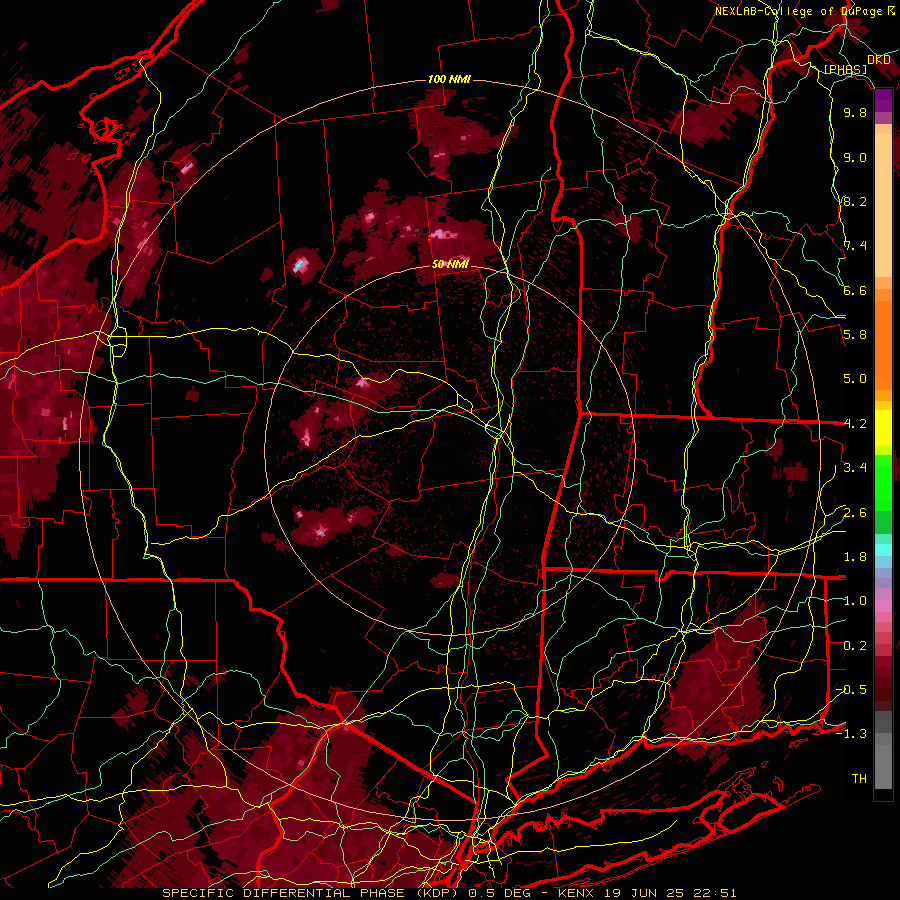
Task: Click the 0.2 value on color scale
Action: point(855,646)
